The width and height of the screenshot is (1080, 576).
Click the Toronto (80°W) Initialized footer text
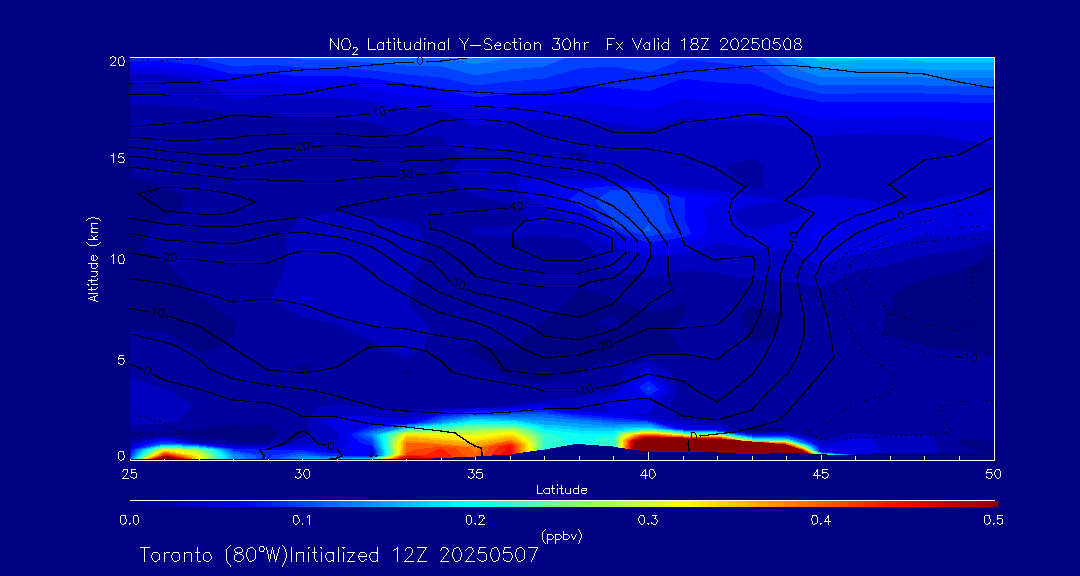(x=339, y=555)
